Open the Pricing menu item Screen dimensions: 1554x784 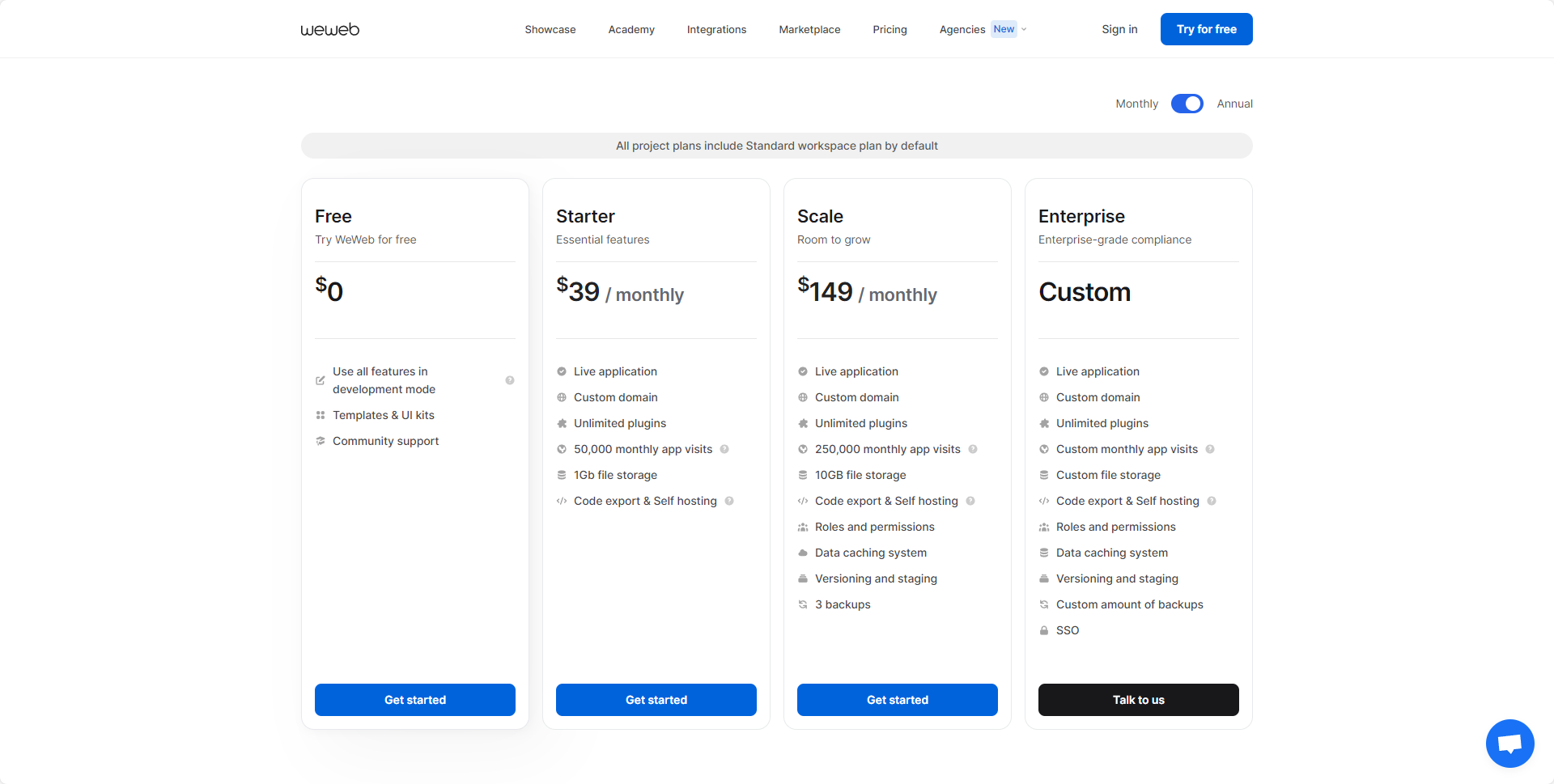890,29
